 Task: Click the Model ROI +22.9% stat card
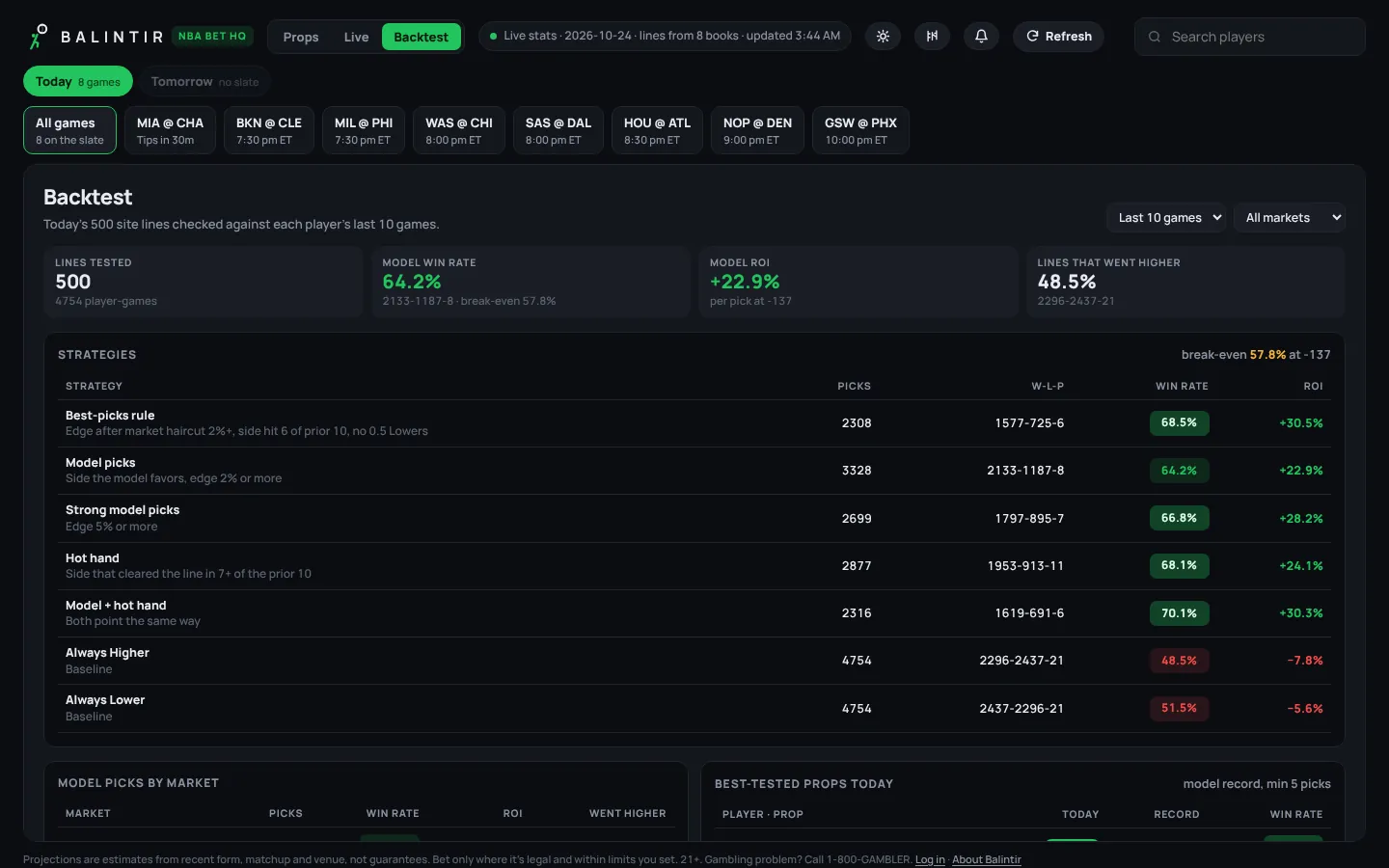(858, 282)
